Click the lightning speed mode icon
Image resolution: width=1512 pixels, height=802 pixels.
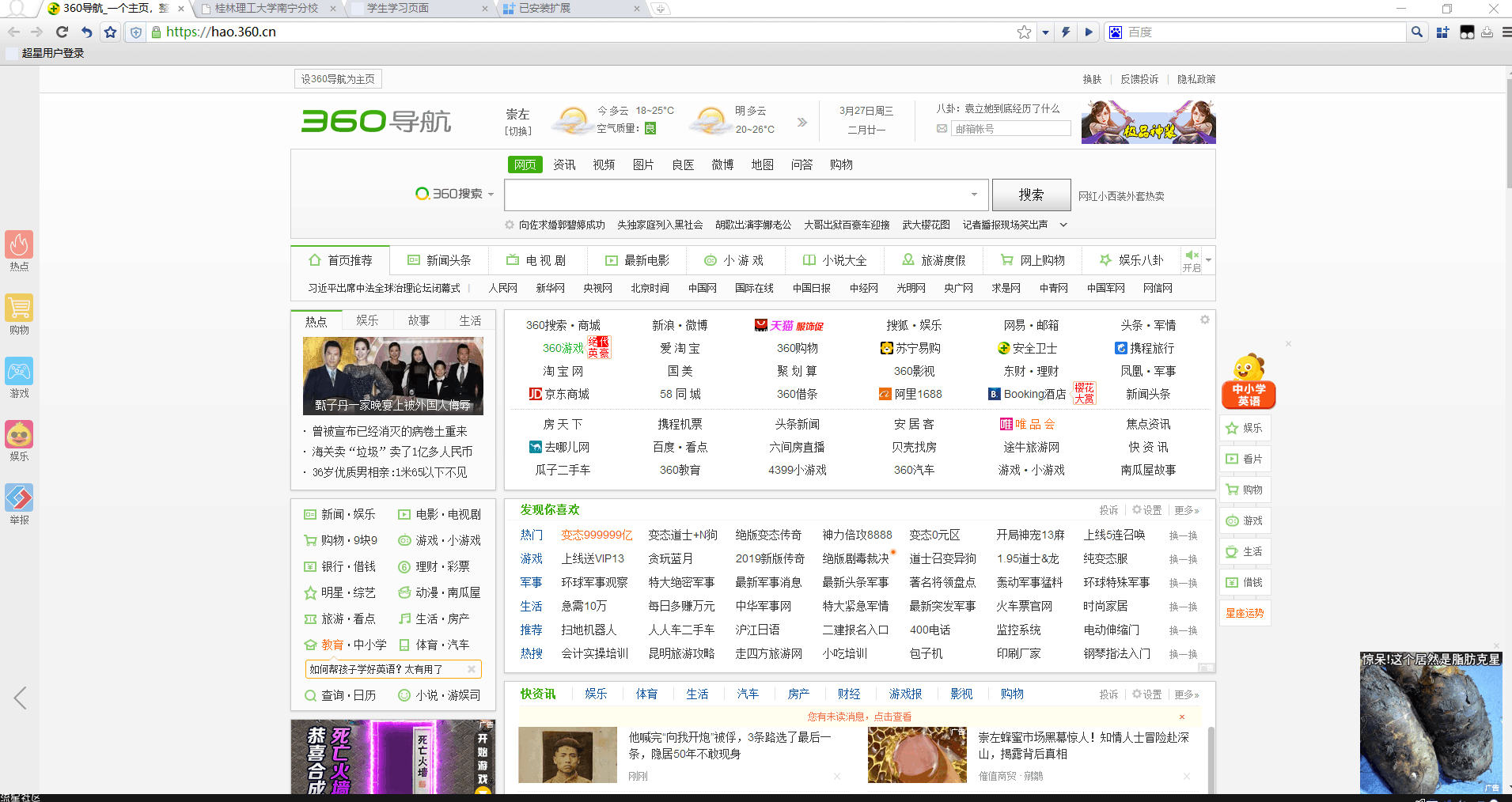tap(1066, 32)
